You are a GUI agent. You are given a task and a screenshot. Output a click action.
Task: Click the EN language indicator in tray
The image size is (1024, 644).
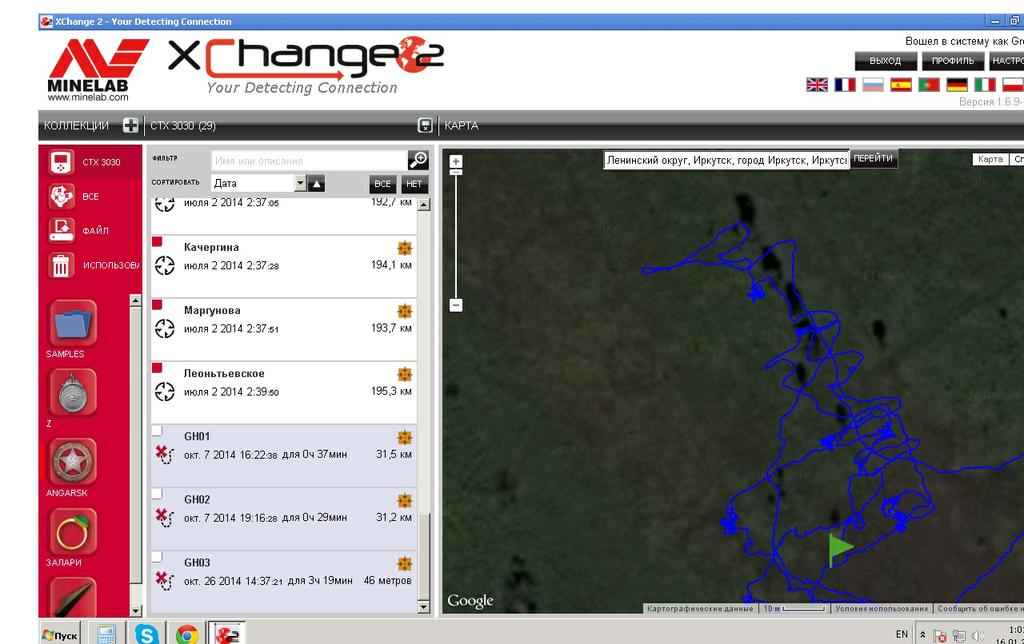(x=901, y=634)
